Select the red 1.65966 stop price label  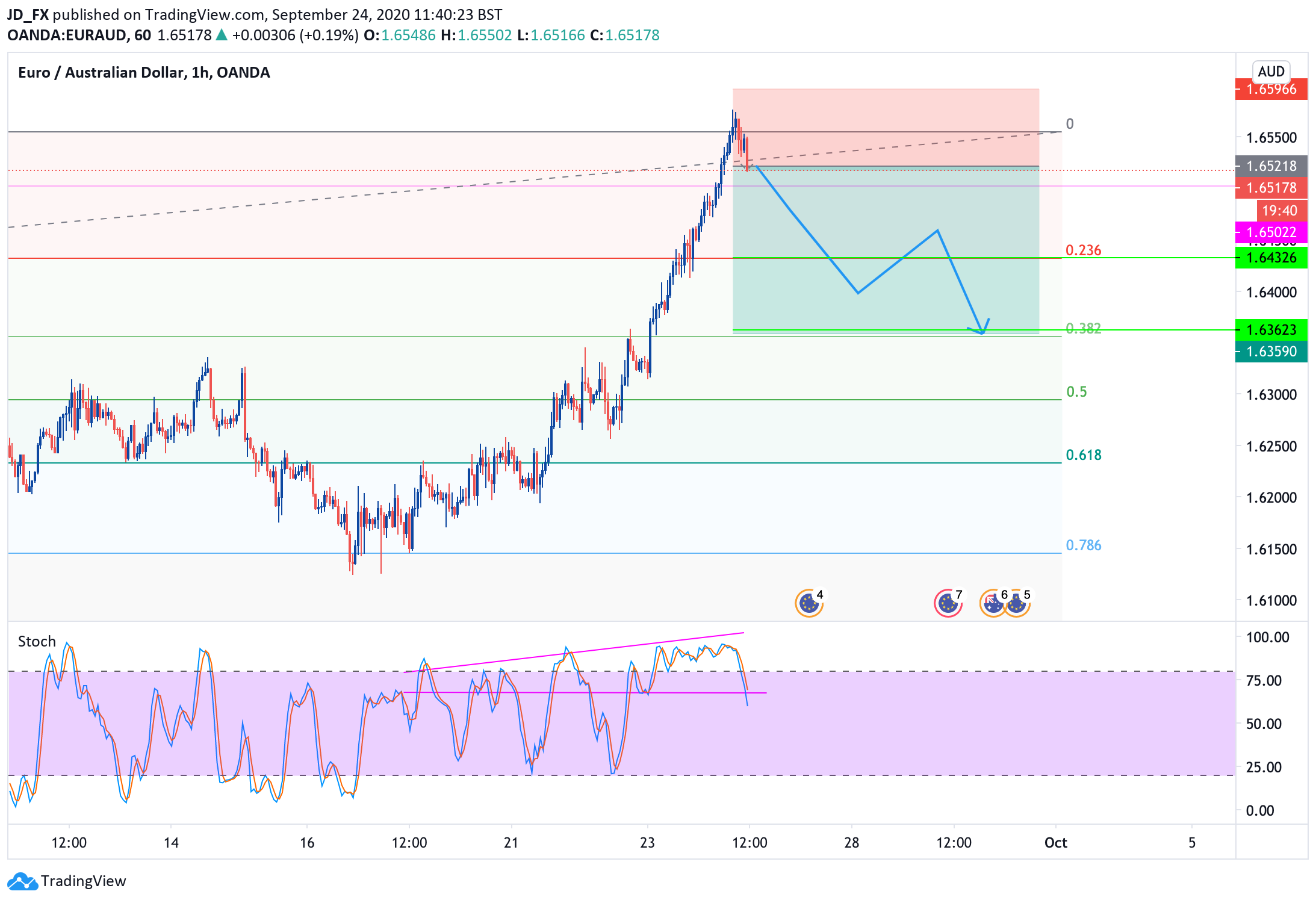coord(1271,89)
